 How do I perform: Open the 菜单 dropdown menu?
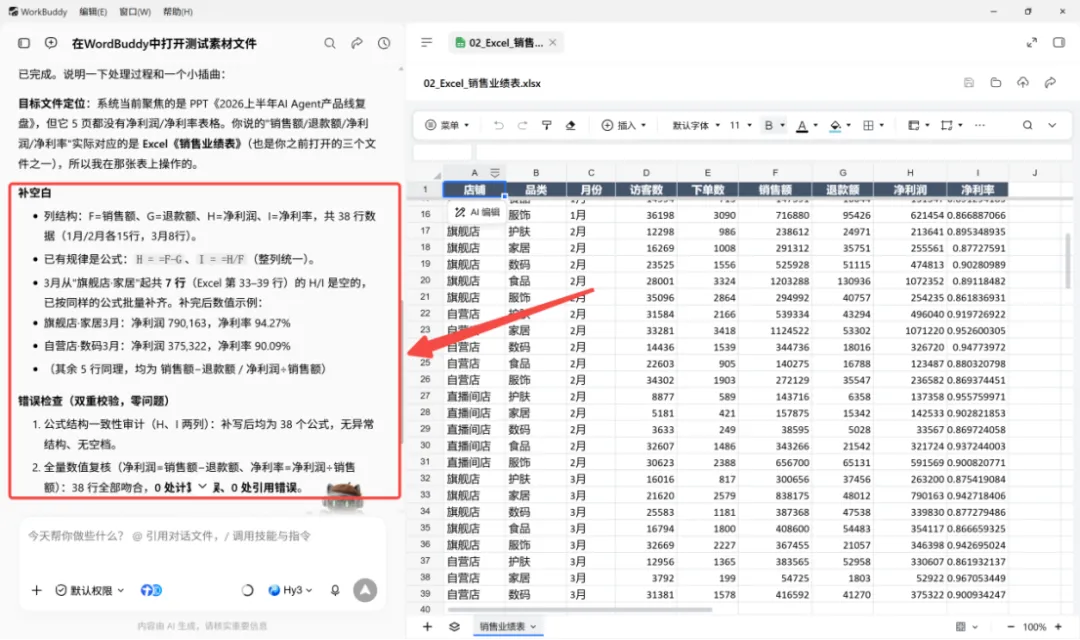[448, 125]
